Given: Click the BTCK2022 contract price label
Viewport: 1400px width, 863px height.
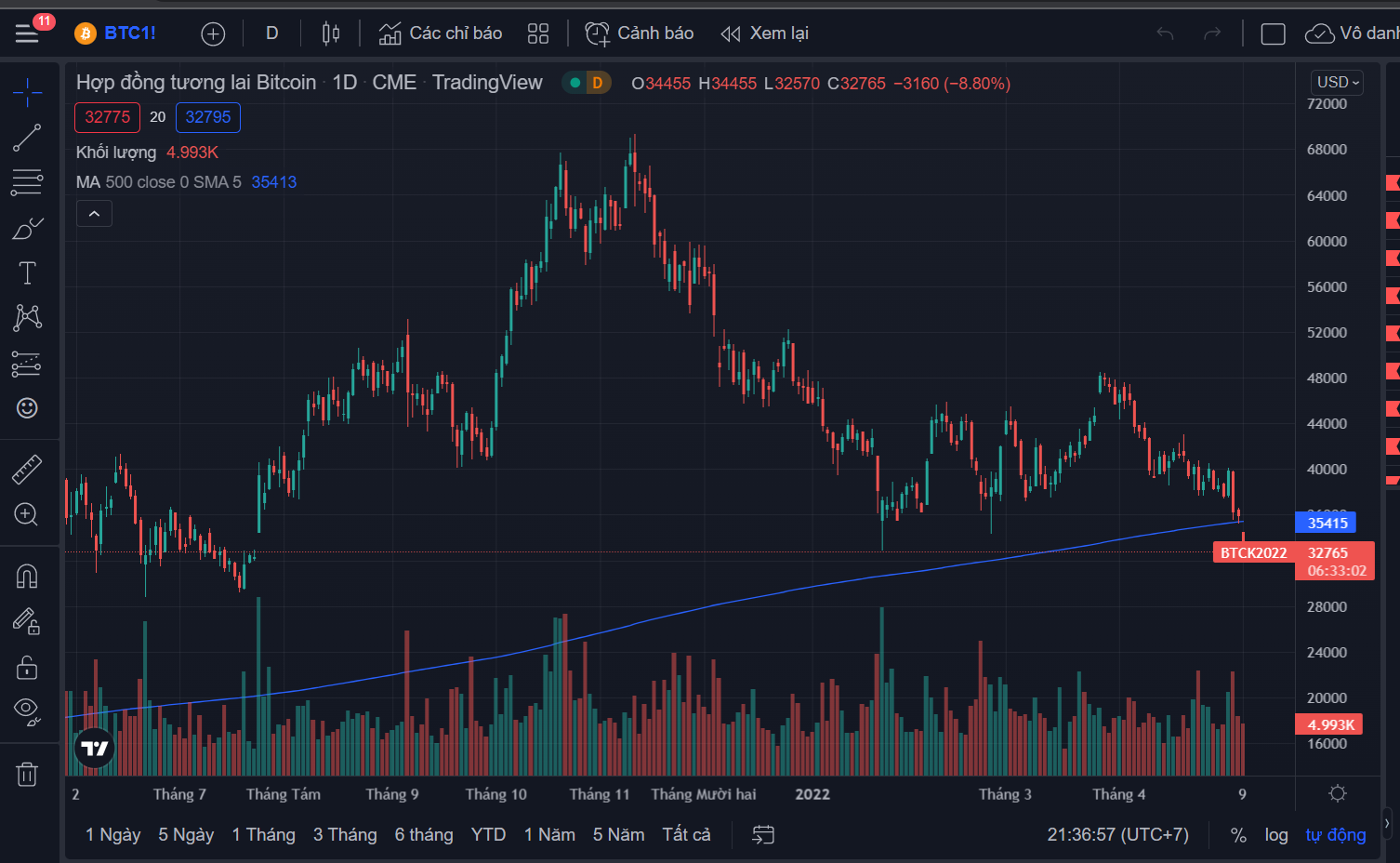Looking at the screenshot, I should click(x=1254, y=553).
